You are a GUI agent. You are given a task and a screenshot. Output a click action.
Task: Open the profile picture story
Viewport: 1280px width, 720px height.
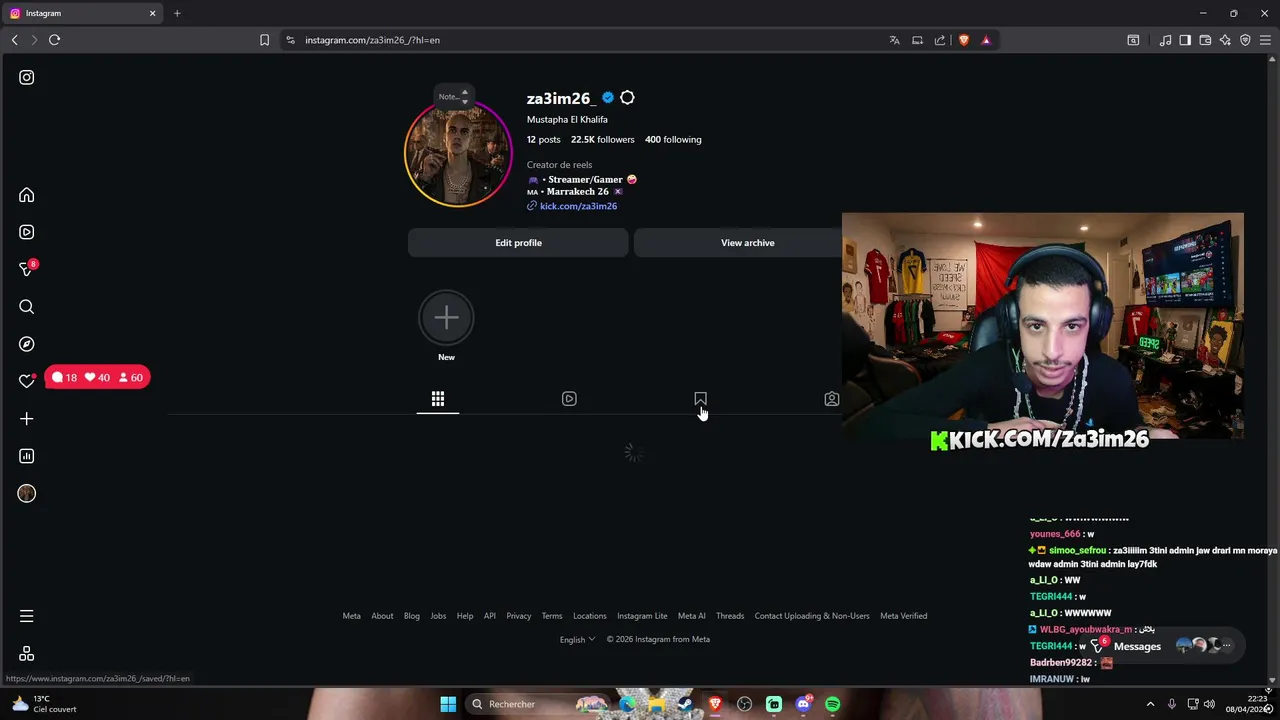tap(458, 154)
